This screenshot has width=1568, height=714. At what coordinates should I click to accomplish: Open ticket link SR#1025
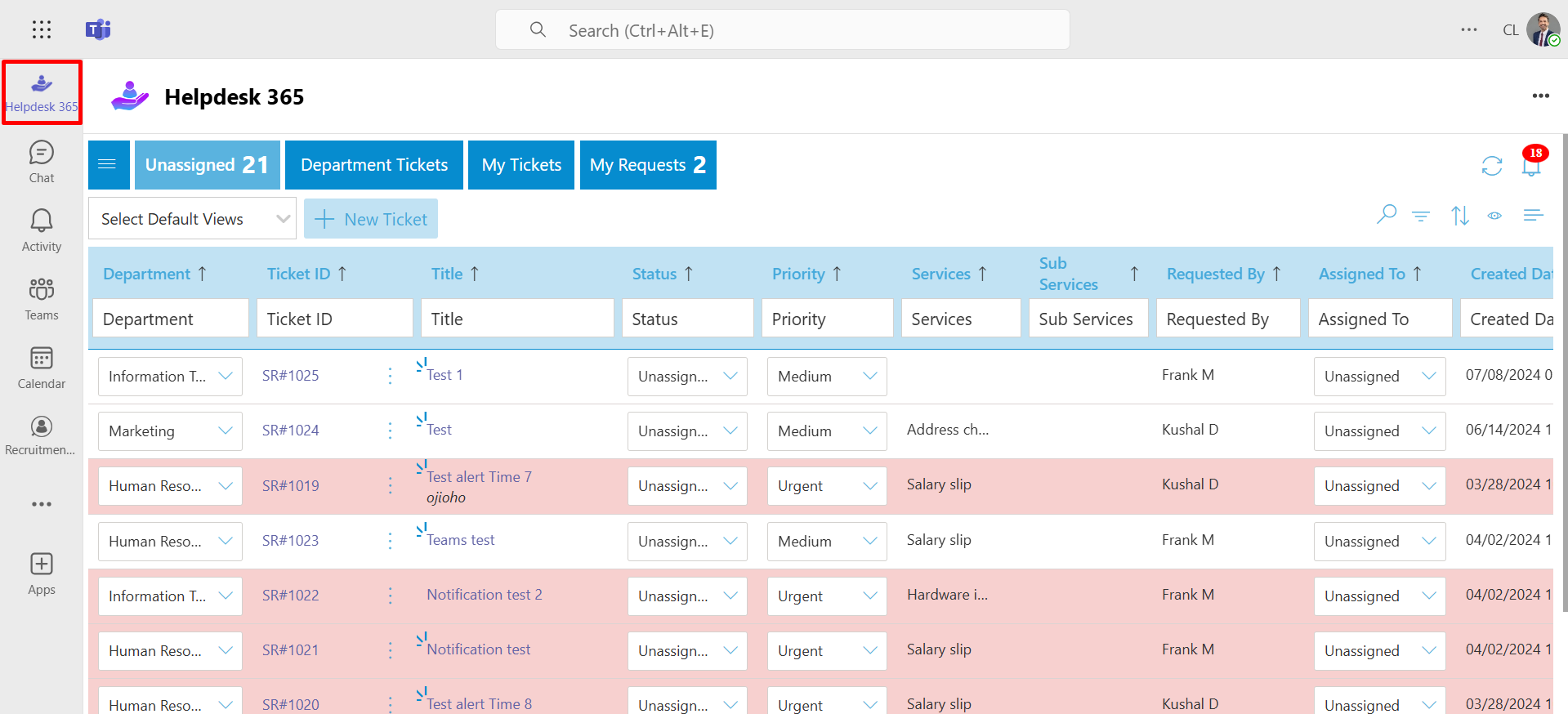pos(290,376)
